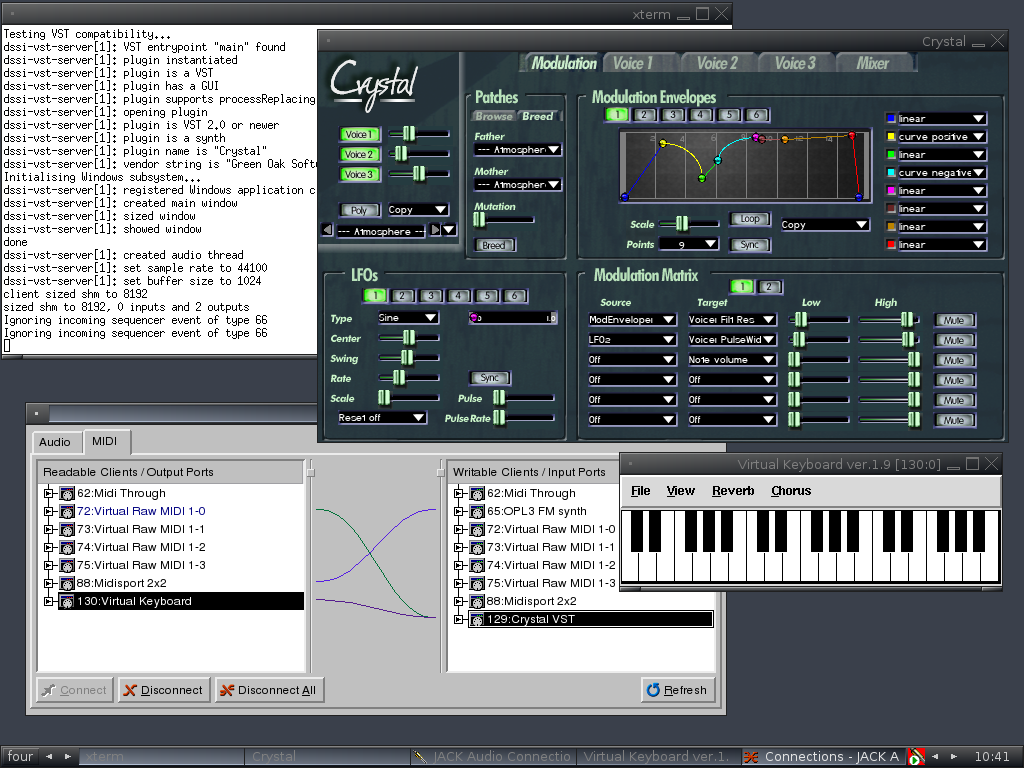Click the MIDI icon beside 65:OPL3 FM synth
Viewport: 1024px width, 768px height.
point(477,511)
